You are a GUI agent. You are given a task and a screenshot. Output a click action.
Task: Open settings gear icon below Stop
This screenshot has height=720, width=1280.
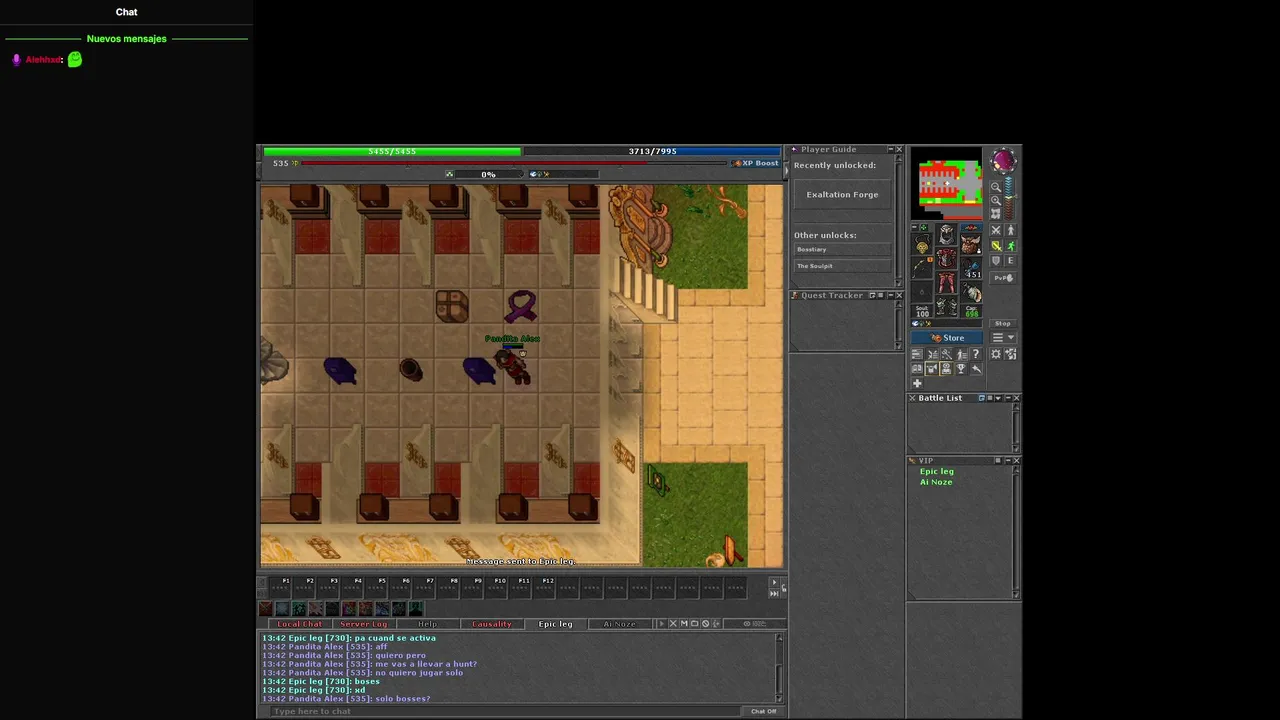click(996, 354)
